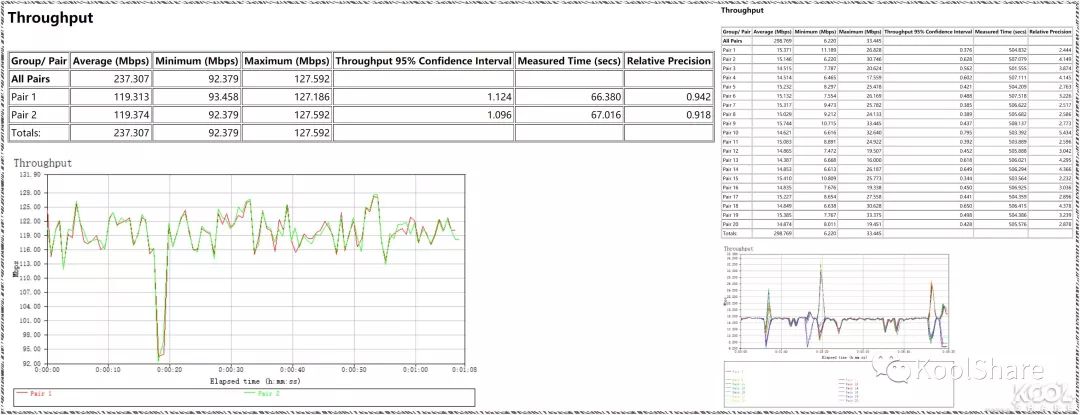
Task: Select the Elapsed time (h:mm:ss) label under large chart
Action: (256, 381)
